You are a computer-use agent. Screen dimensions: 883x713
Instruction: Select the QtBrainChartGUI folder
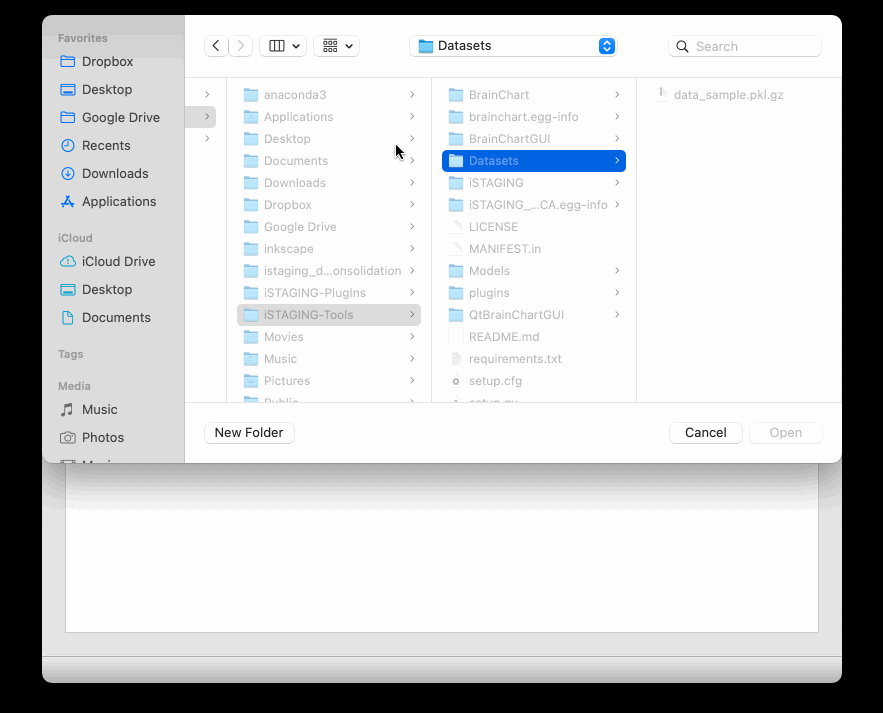(x=534, y=315)
